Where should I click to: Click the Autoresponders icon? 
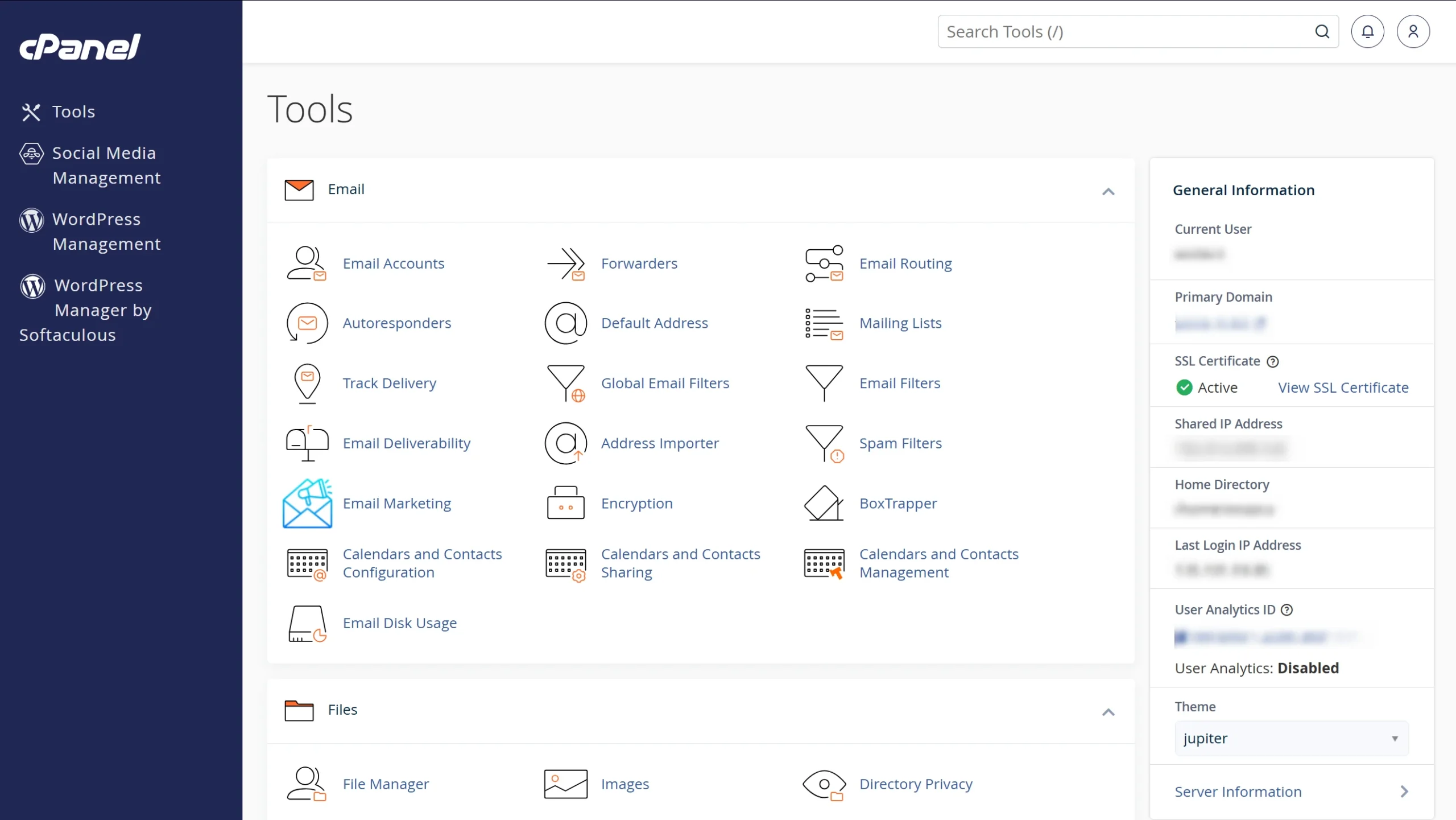pos(307,323)
